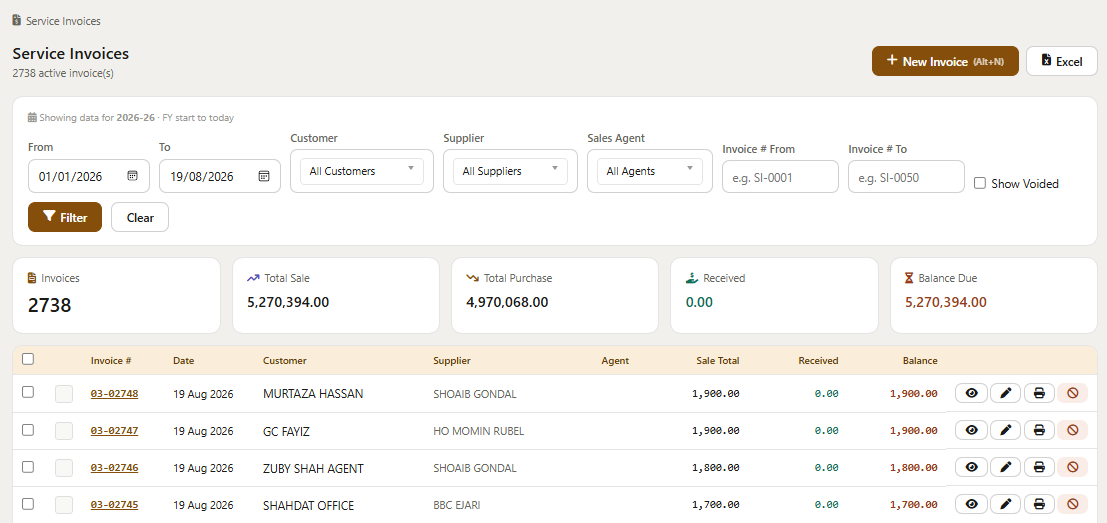Viewport: 1107px width, 523px height.
Task: Click the Sale Total column header
Action: coord(718,361)
